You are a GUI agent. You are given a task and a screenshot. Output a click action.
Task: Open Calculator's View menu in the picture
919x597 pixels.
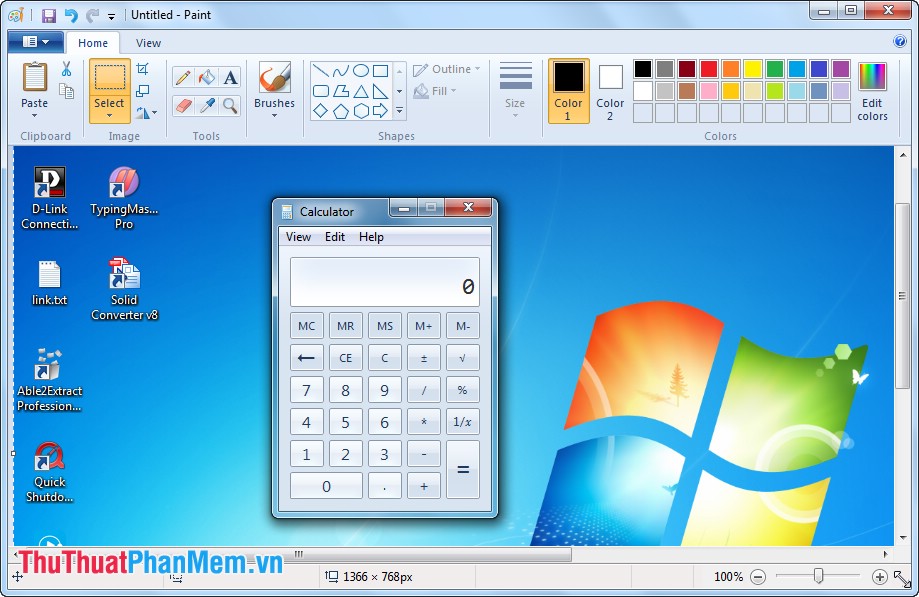(x=298, y=237)
